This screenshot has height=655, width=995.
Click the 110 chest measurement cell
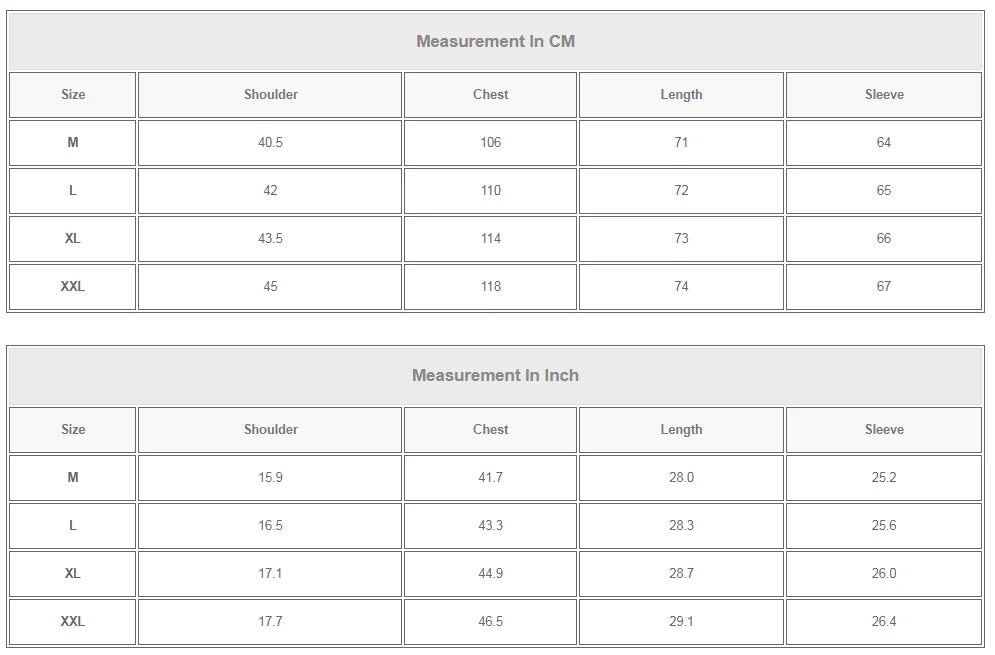coord(490,190)
